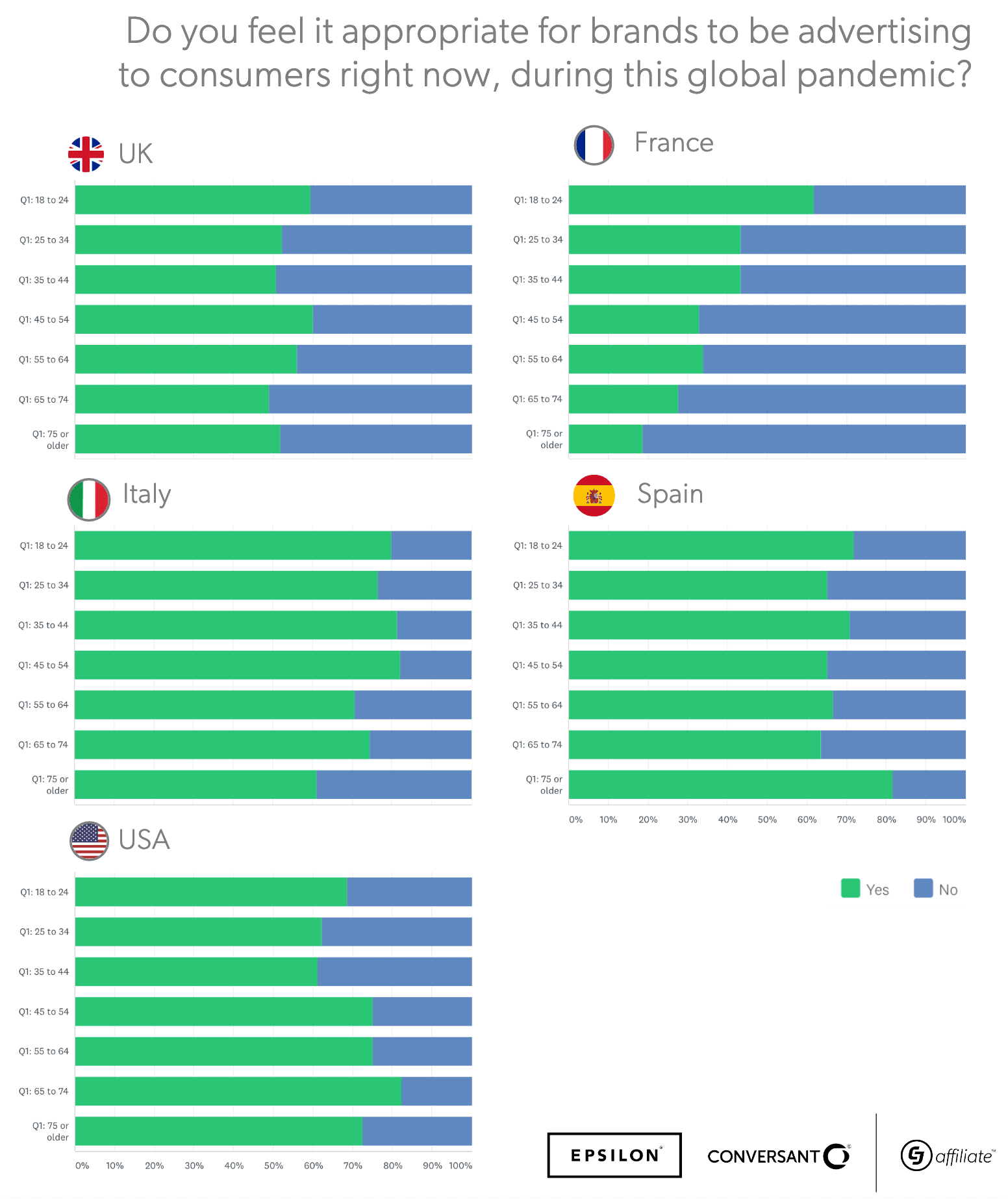Click Spain 75 or older green Yes bar
The image size is (1008, 1199).
click(x=730, y=785)
